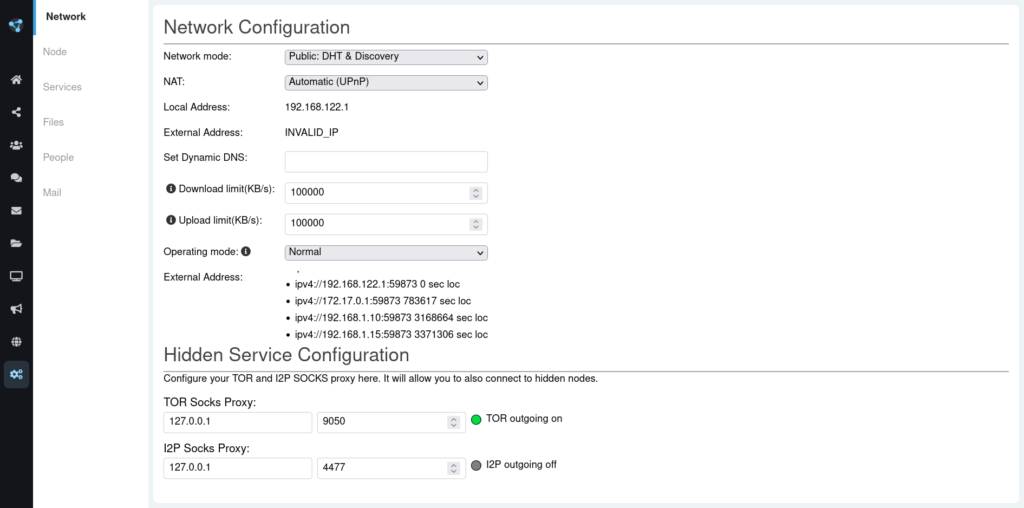Open the Chats speech bubbles icon
This screenshot has width=1024, height=508.
[x=16, y=178]
